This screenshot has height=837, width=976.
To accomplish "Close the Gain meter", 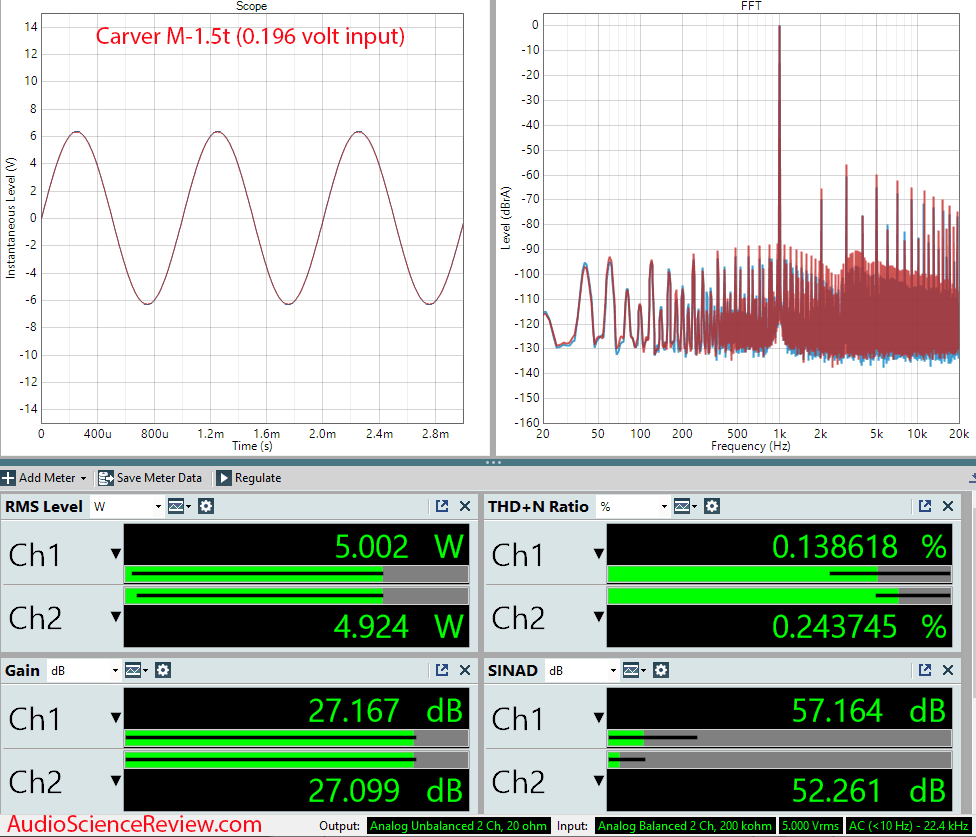I will click(465, 670).
